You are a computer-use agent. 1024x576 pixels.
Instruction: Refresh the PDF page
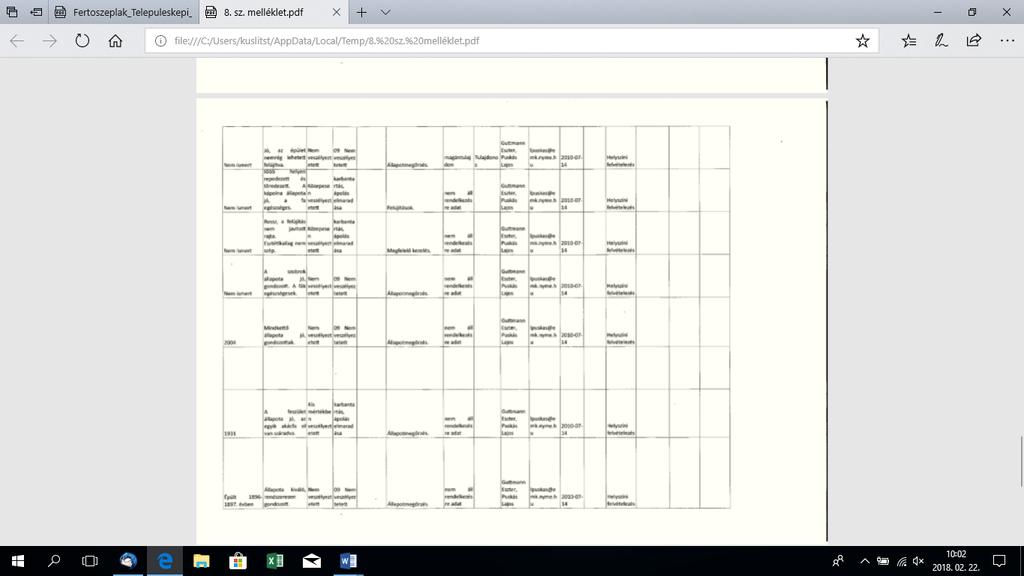[x=82, y=40]
